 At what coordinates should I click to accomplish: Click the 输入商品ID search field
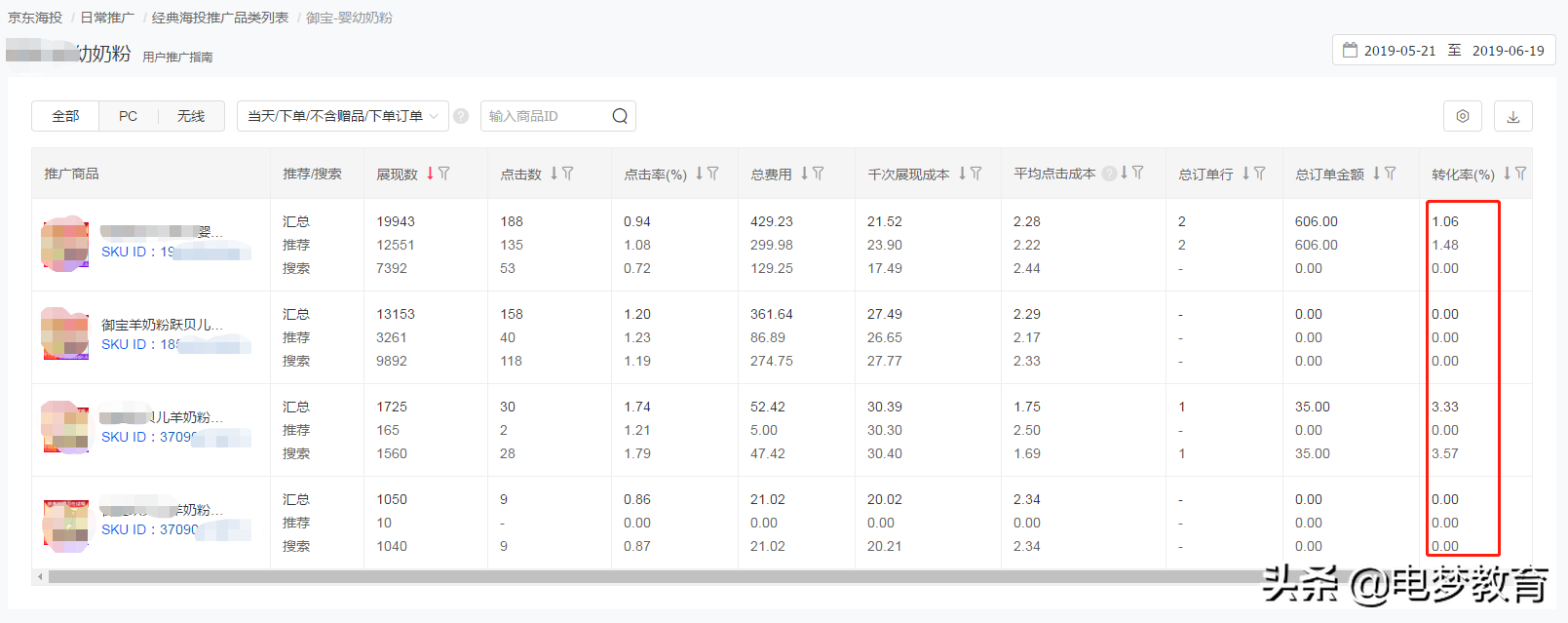(546, 116)
